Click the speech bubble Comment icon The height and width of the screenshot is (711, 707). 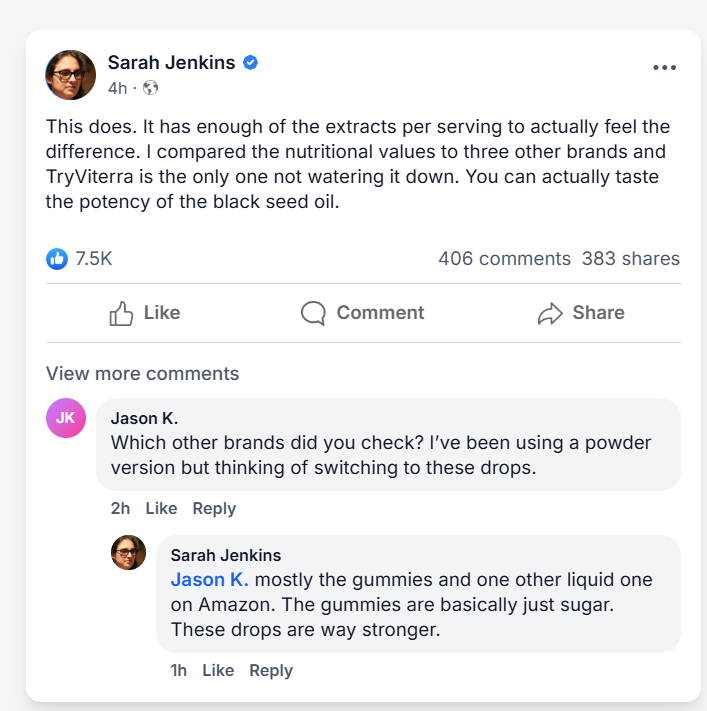coord(313,313)
